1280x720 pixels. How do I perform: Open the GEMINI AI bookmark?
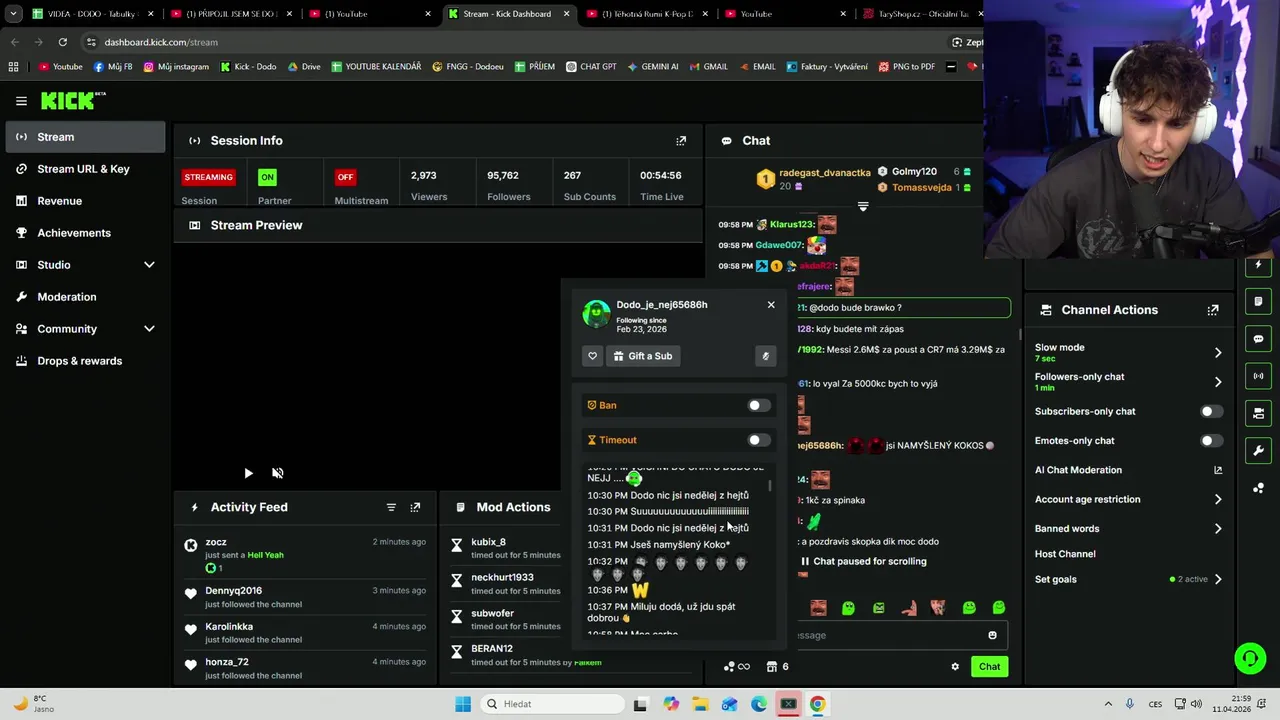pyautogui.click(x=653, y=67)
